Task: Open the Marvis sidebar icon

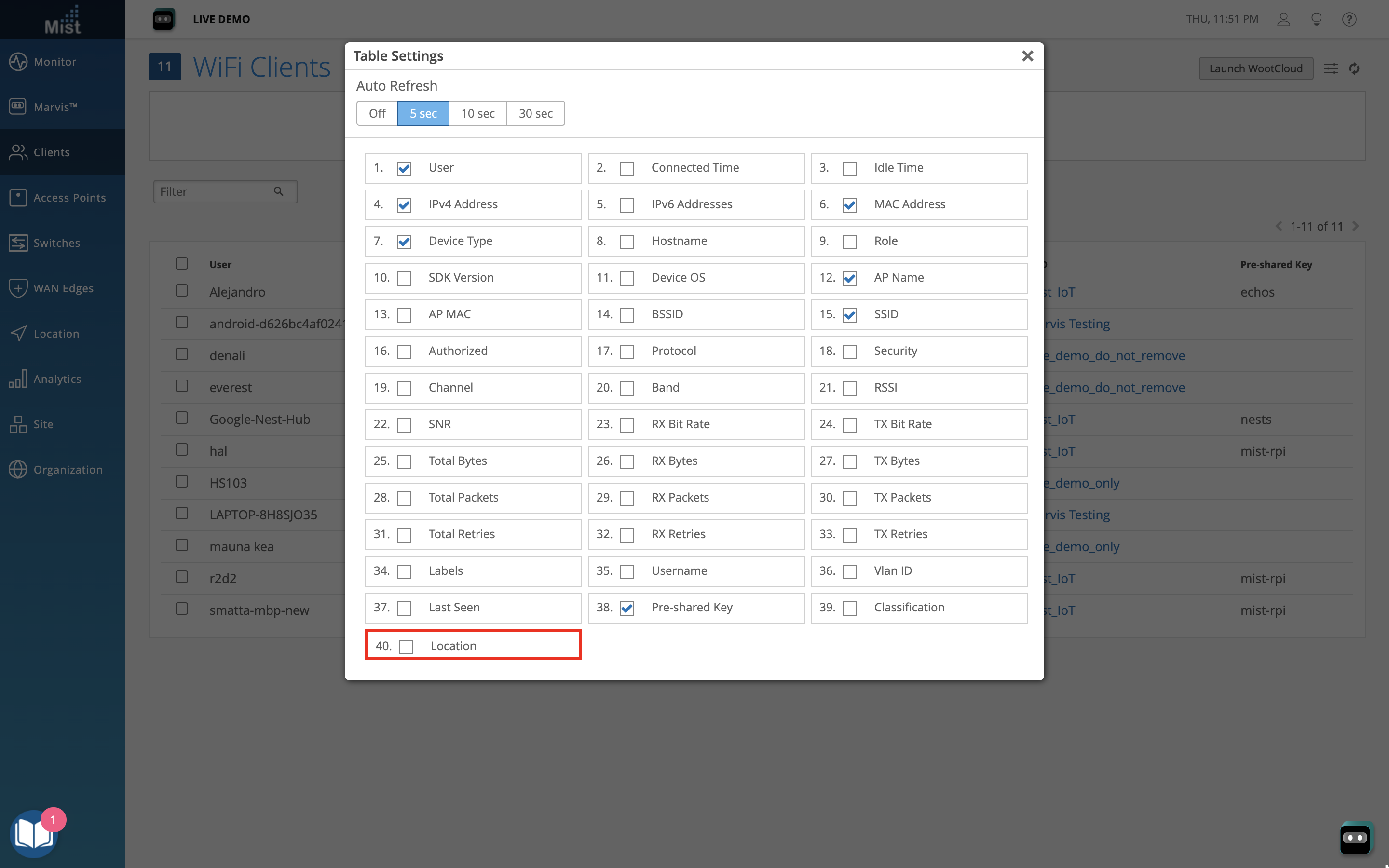Action: tap(18, 106)
